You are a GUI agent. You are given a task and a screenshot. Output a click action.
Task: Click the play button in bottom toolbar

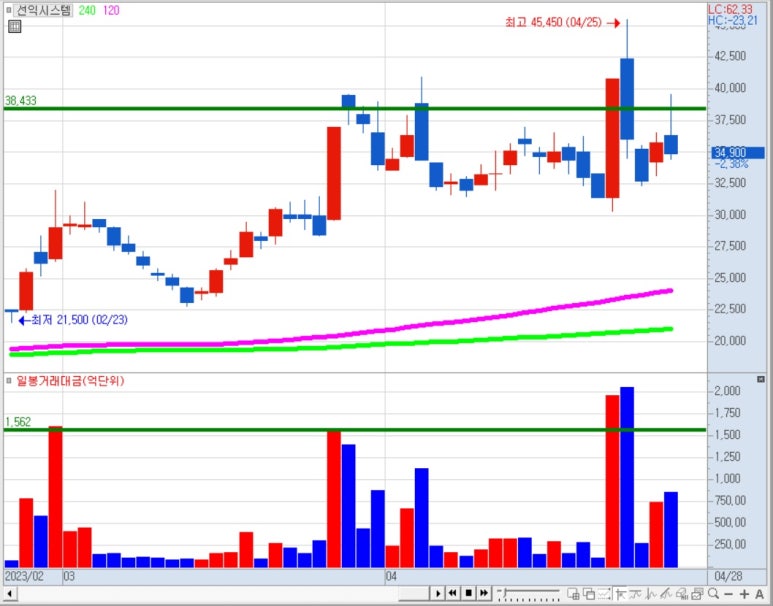click(x=438, y=593)
